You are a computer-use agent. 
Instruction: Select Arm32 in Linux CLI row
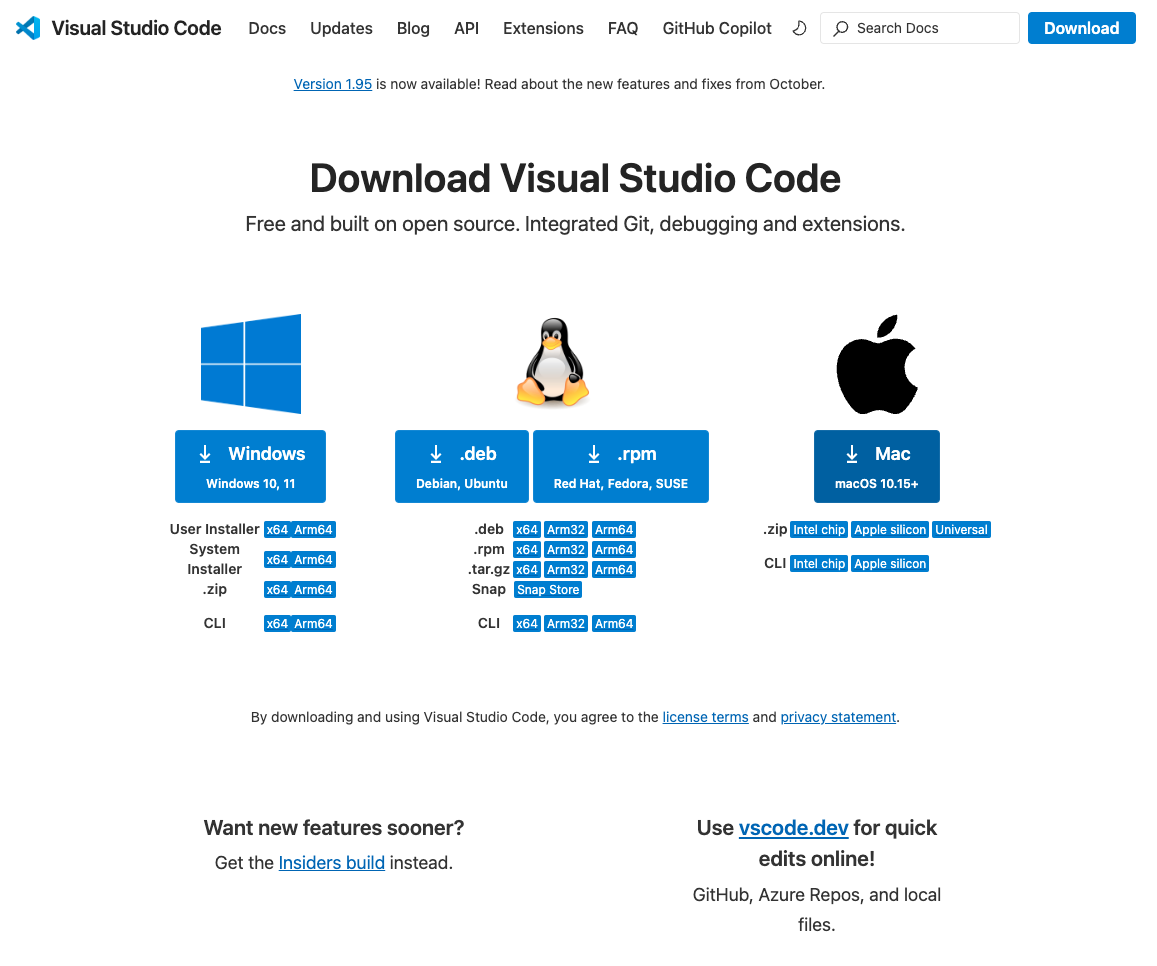(x=566, y=624)
